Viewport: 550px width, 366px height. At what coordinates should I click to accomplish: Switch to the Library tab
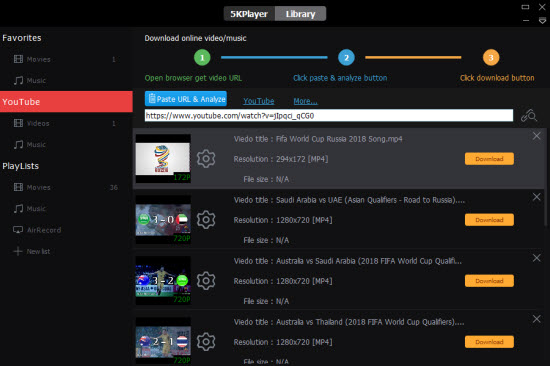pyautogui.click(x=301, y=14)
